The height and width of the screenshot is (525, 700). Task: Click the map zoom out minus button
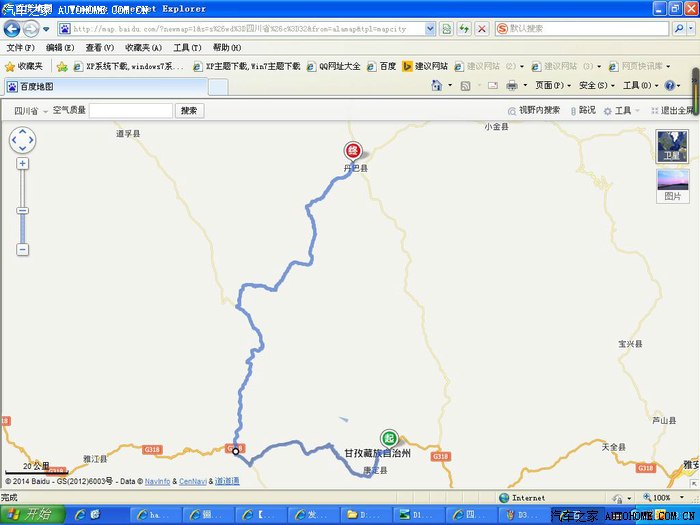(22, 249)
